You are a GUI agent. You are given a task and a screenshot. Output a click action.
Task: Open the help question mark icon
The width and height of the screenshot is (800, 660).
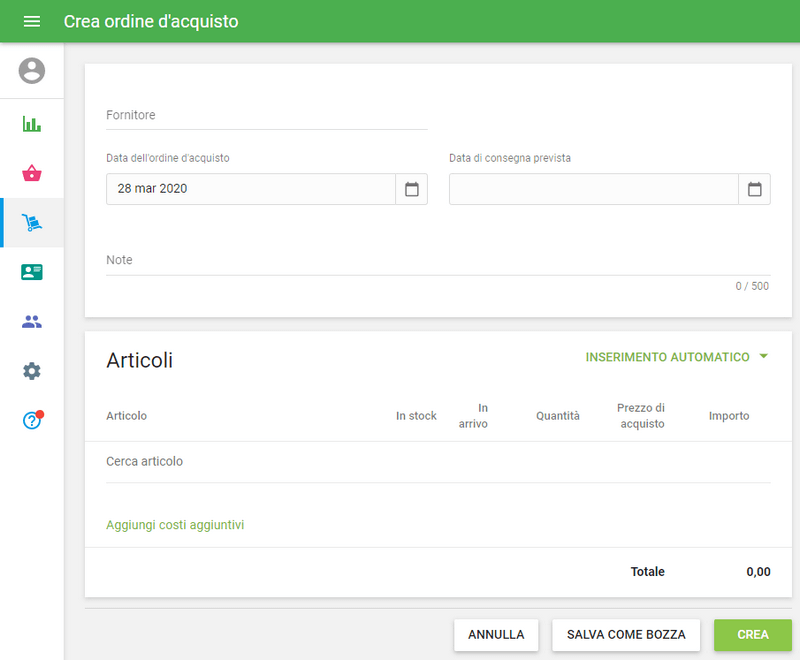click(32, 420)
